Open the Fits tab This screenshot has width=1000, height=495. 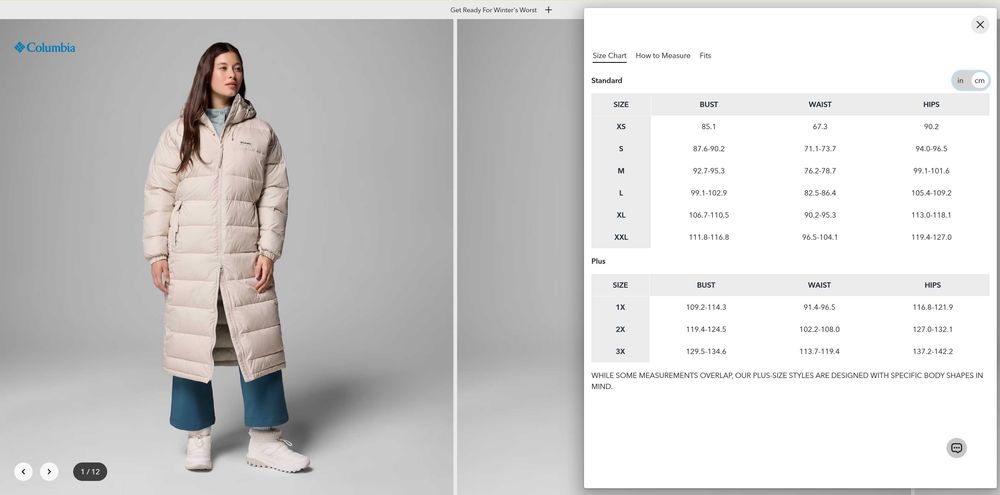pos(705,55)
